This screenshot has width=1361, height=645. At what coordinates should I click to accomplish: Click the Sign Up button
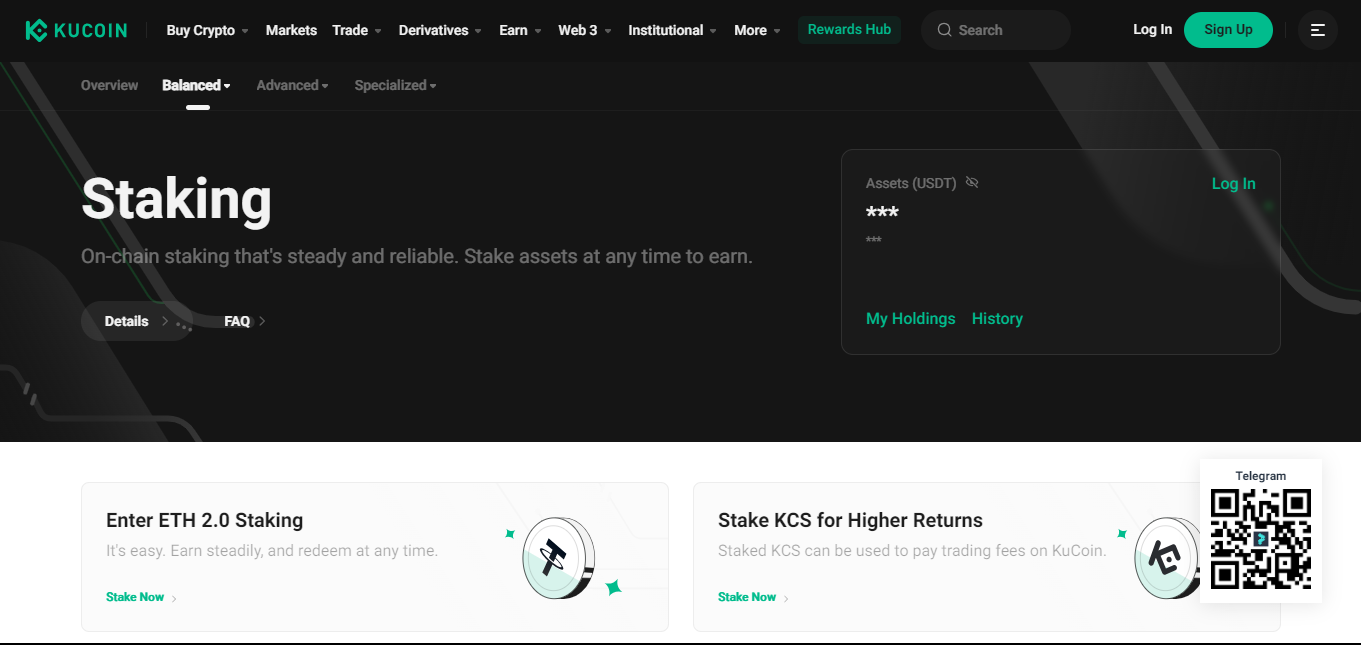coord(1228,30)
